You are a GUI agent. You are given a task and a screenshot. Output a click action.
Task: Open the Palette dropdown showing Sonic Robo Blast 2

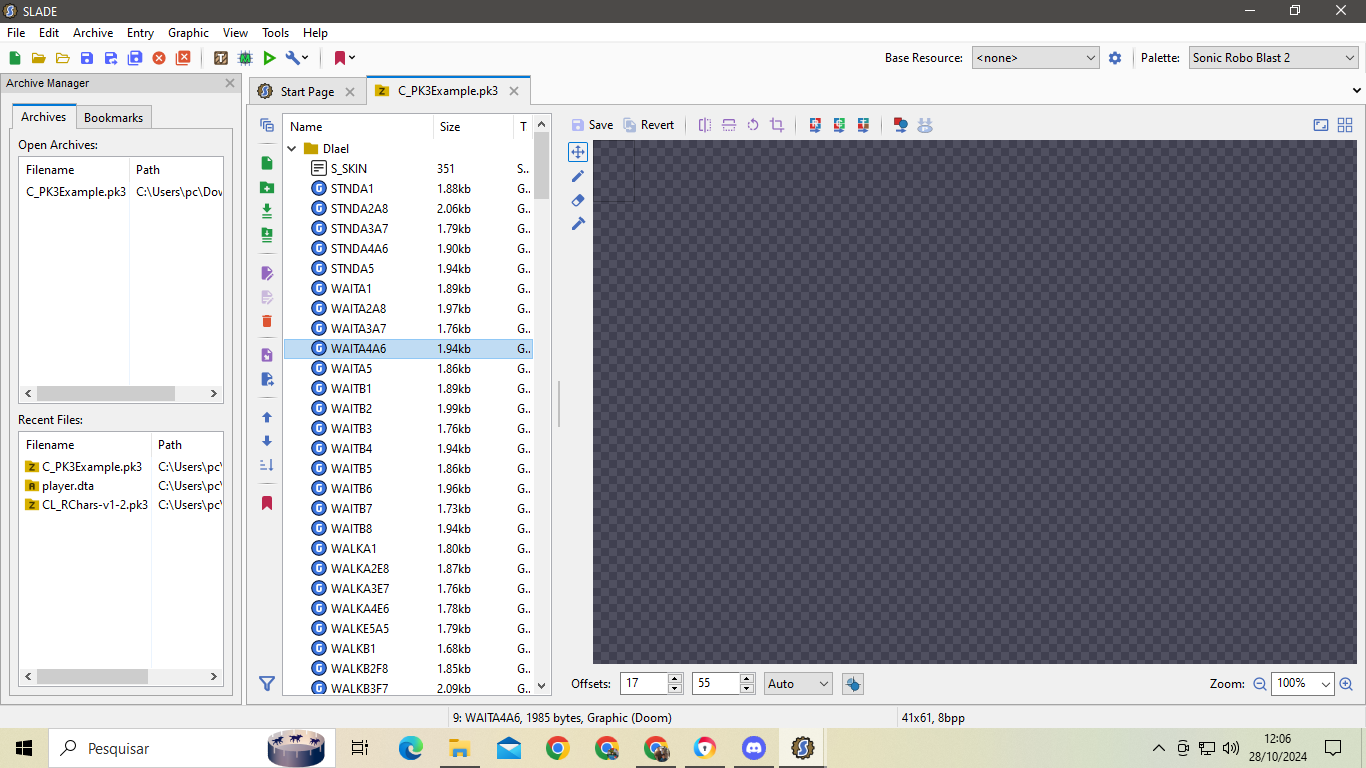pos(1273,58)
